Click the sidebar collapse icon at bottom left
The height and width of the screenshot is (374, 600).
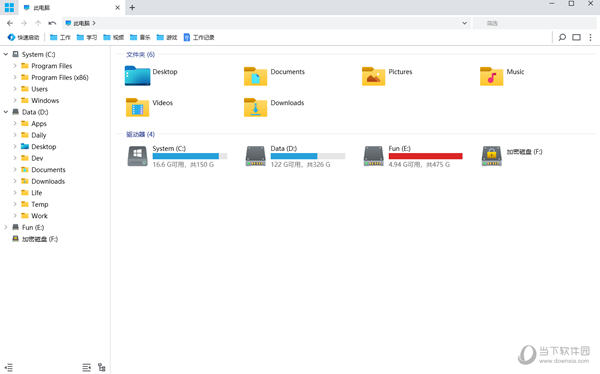[8, 367]
